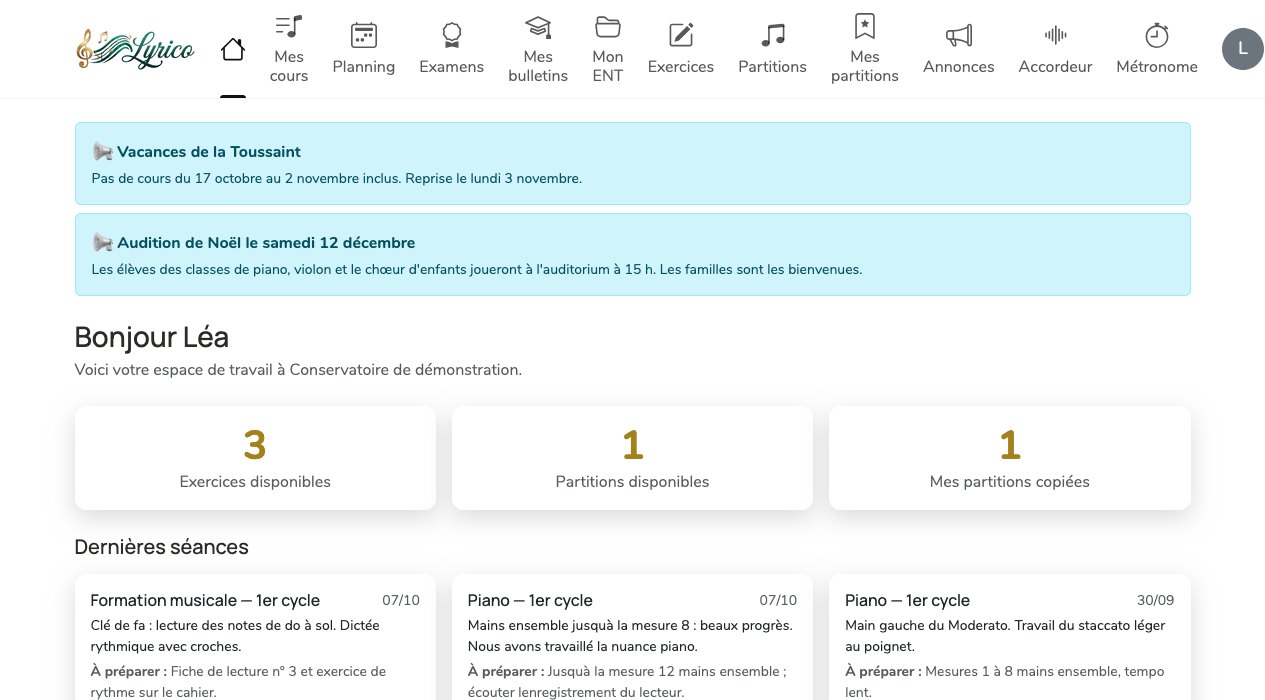Click 'Voici votre espace de travail' subtitle

[298, 370]
